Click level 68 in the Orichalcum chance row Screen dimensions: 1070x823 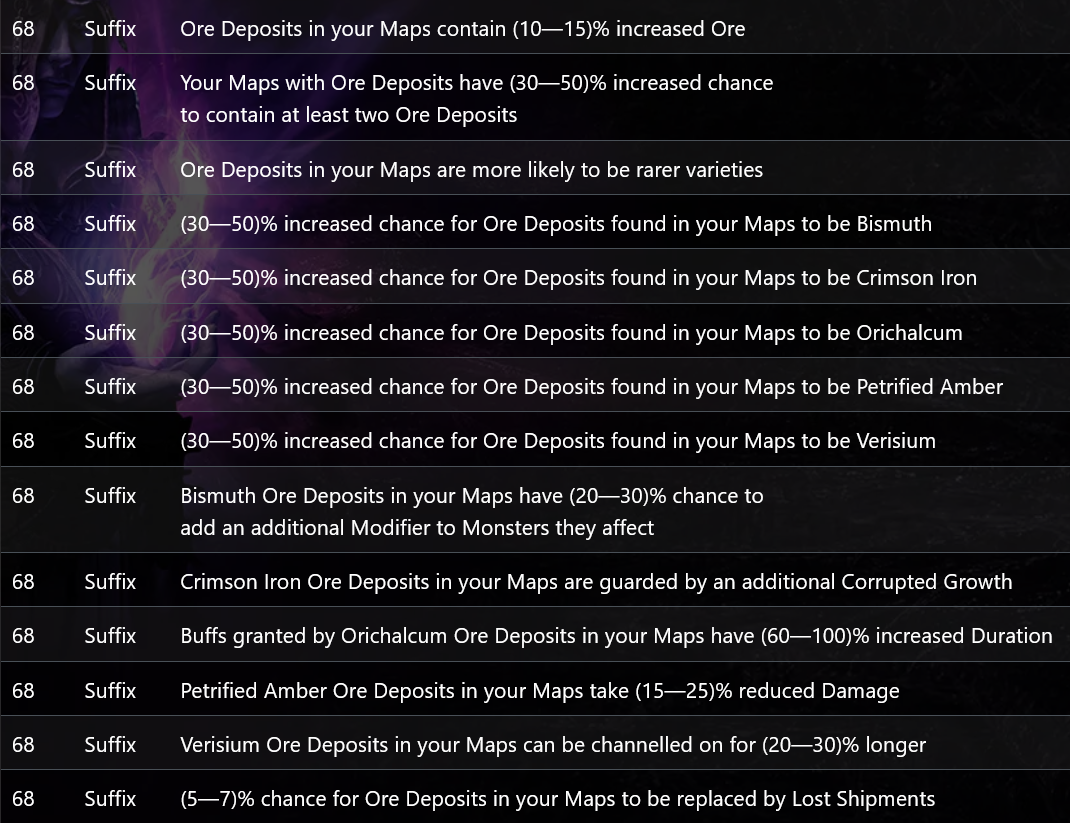[23, 332]
